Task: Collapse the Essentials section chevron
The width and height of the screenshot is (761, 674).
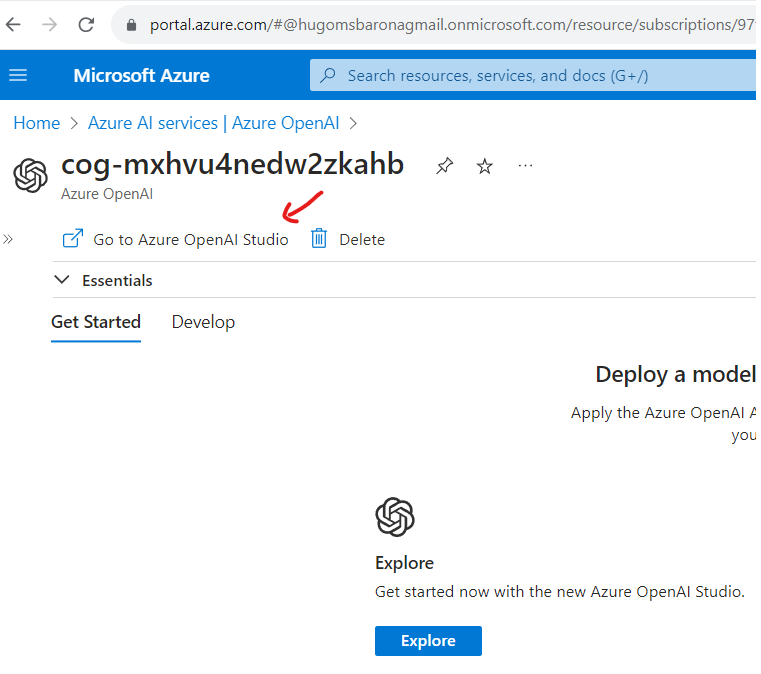Action: pos(62,281)
